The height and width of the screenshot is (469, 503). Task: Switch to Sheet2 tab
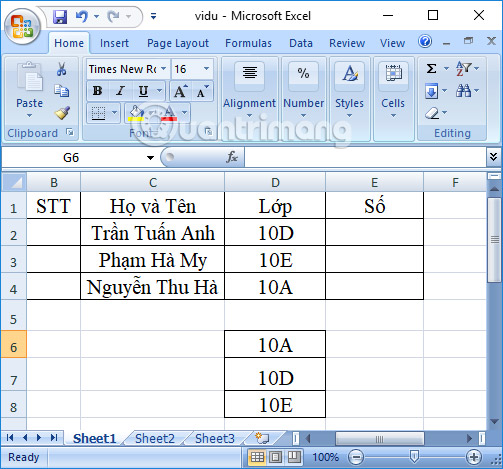155,438
